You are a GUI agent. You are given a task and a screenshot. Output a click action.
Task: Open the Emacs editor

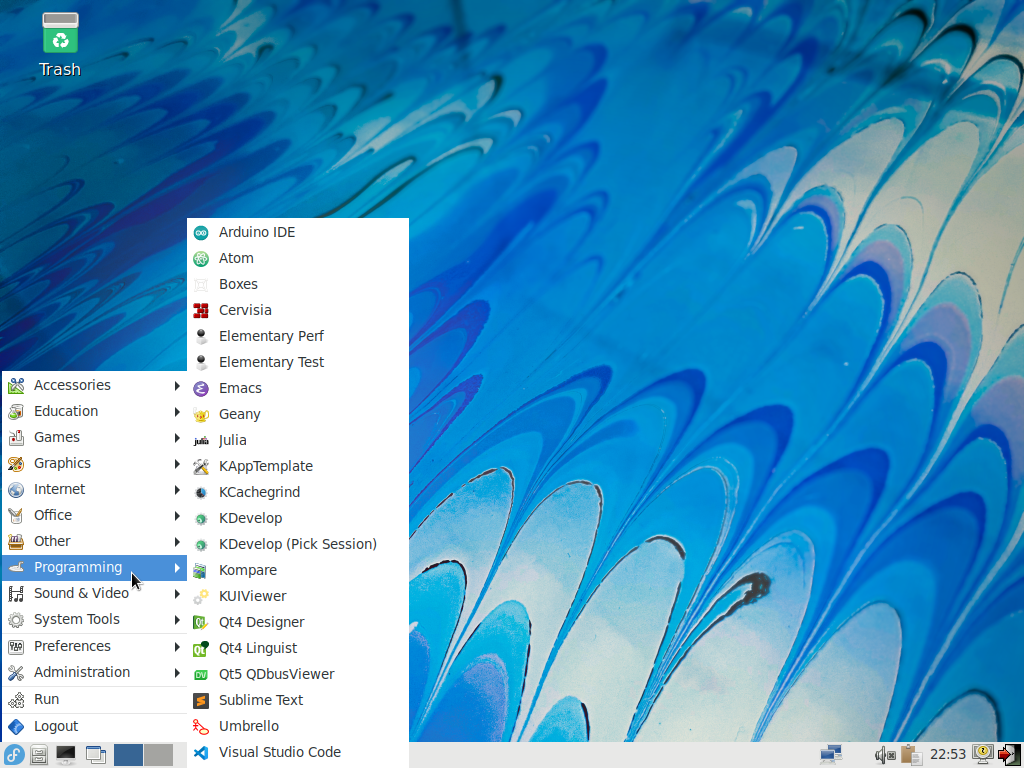point(298,388)
